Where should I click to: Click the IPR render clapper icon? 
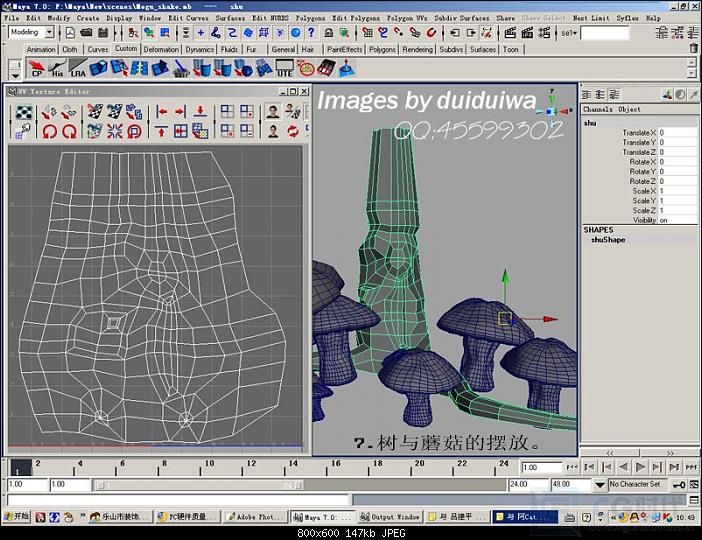tap(527, 33)
